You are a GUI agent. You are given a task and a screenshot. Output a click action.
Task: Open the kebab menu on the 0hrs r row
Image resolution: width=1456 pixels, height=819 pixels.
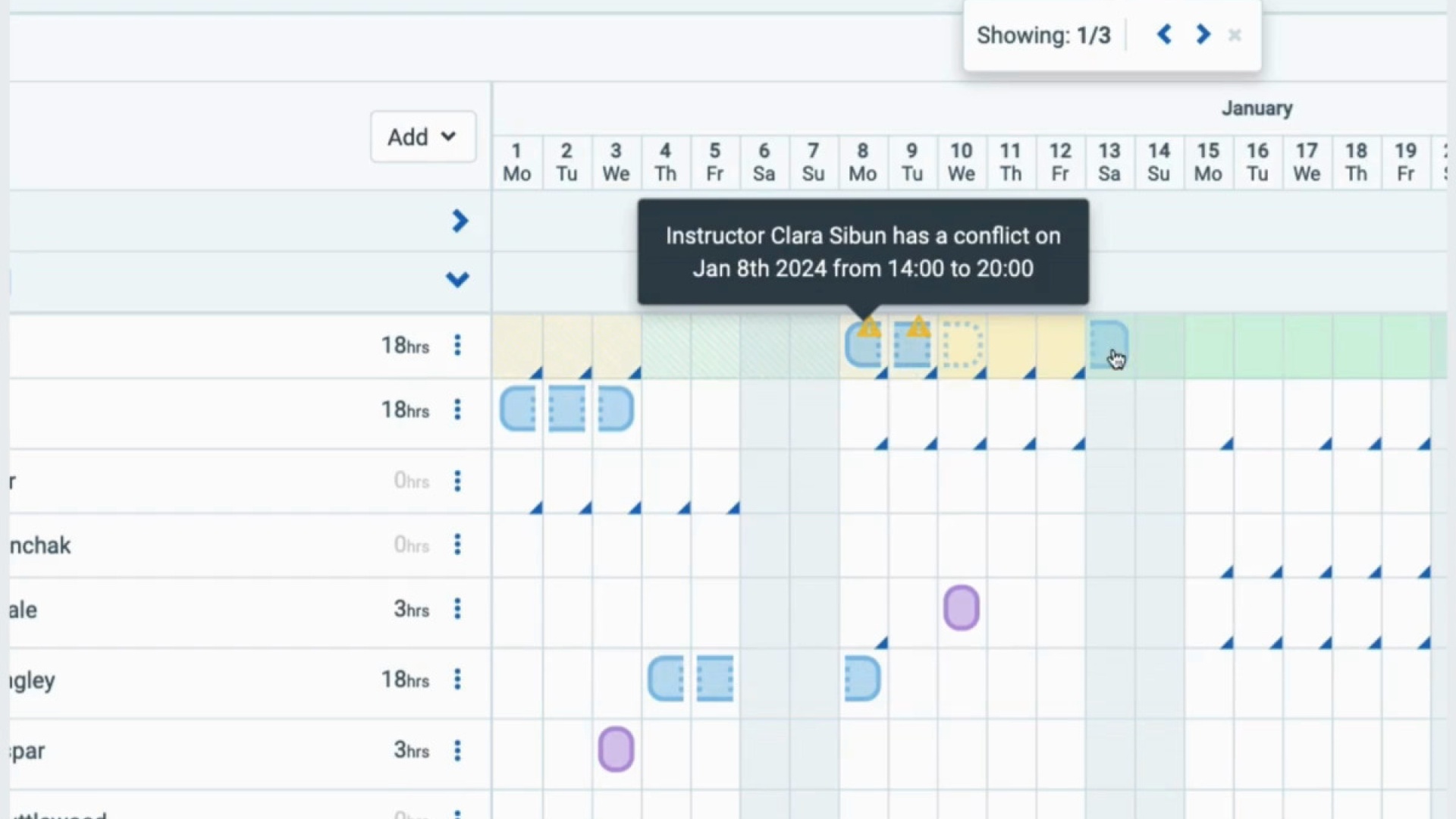tap(458, 481)
